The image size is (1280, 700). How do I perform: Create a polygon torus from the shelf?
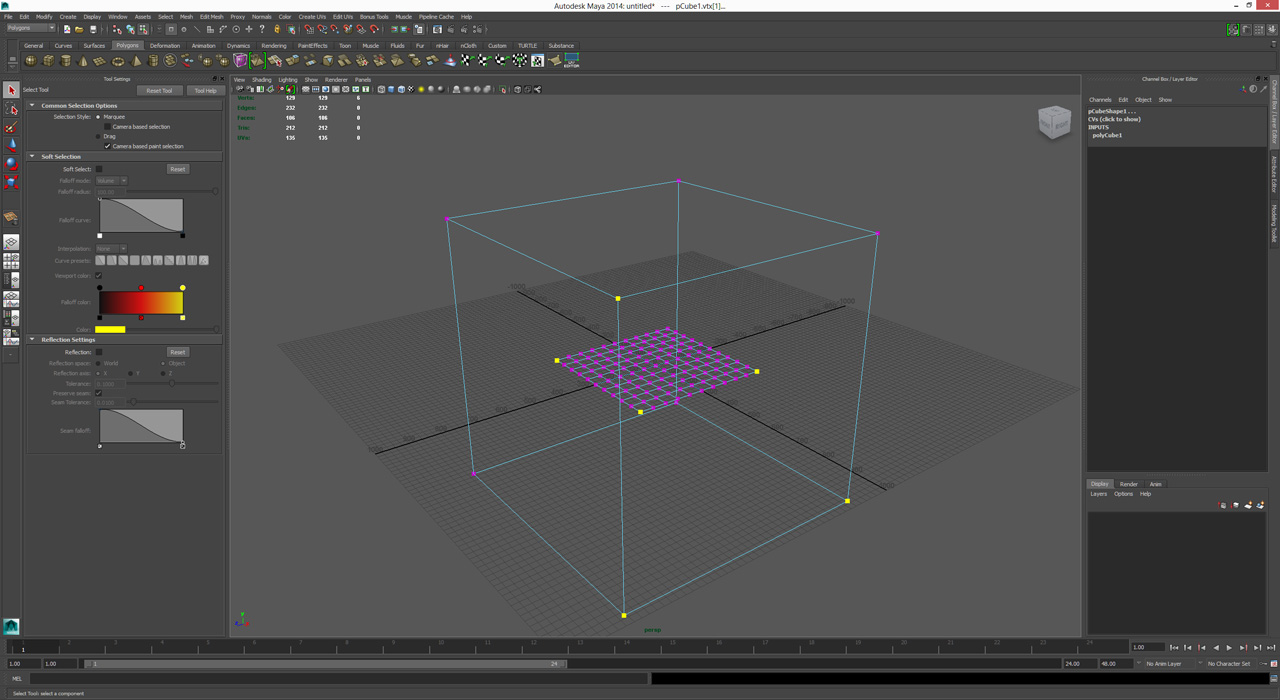(x=117, y=61)
